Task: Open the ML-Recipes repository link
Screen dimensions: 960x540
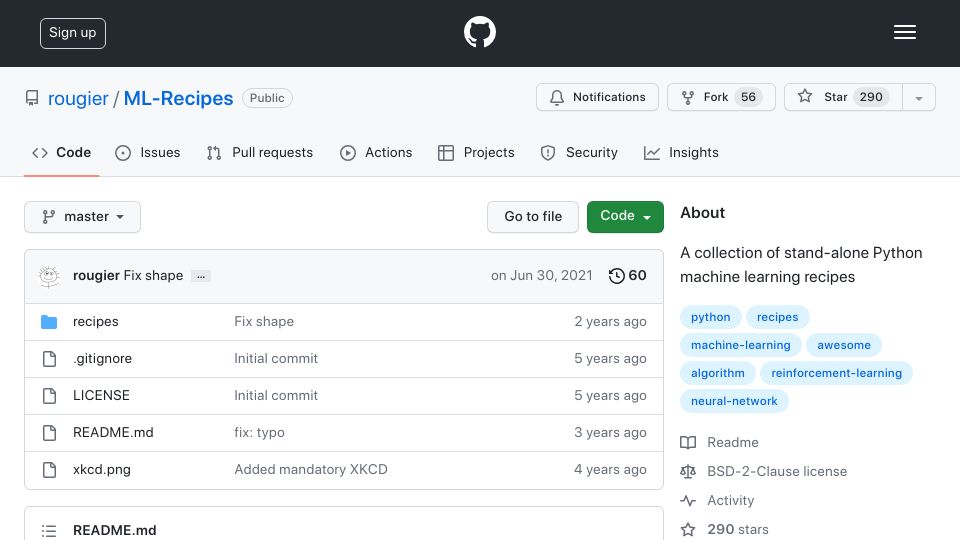Action: (x=178, y=98)
